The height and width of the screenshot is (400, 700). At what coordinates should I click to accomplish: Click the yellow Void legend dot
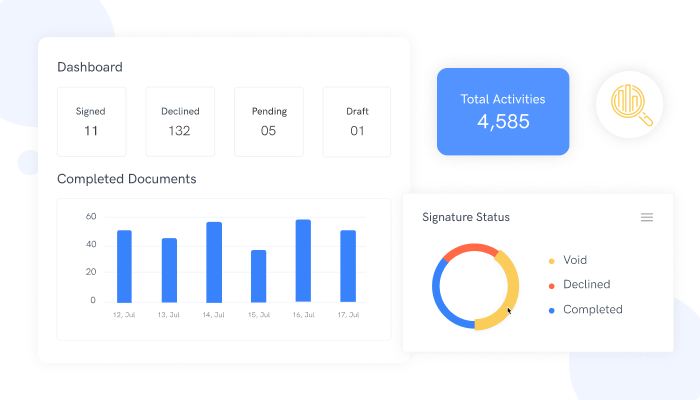point(551,260)
